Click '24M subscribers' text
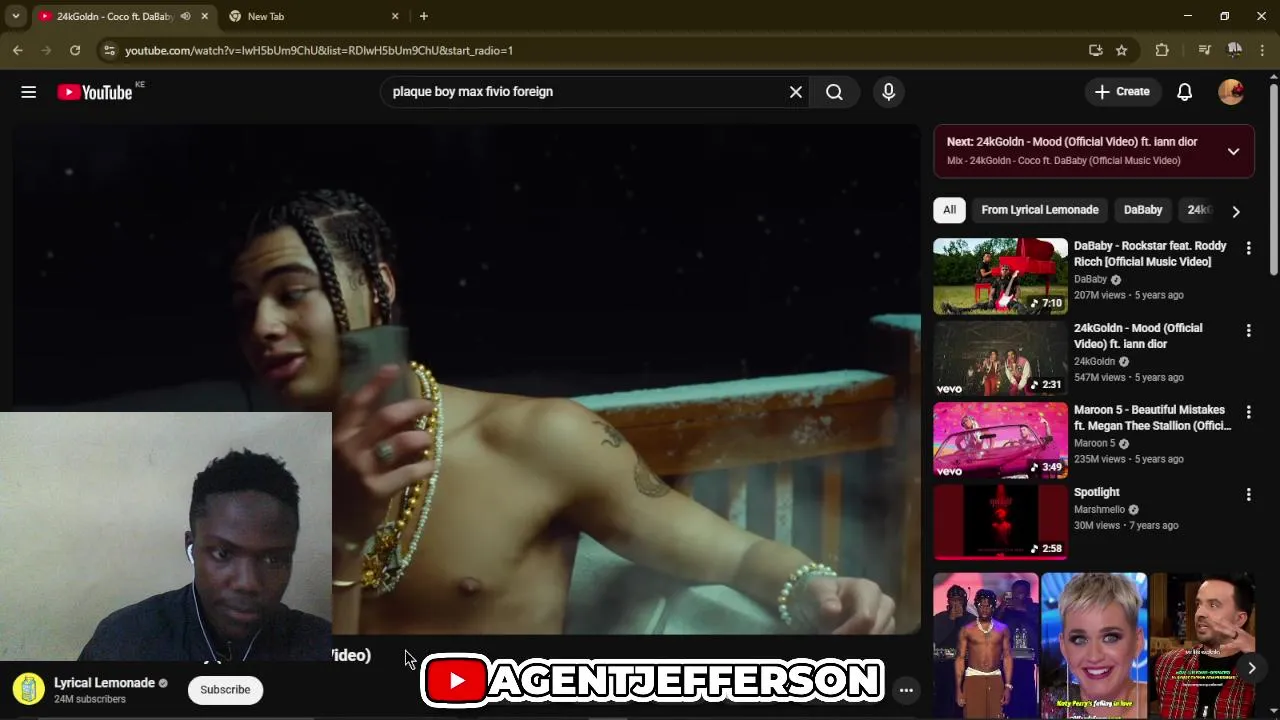1280x720 pixels. tap(90, 699)
